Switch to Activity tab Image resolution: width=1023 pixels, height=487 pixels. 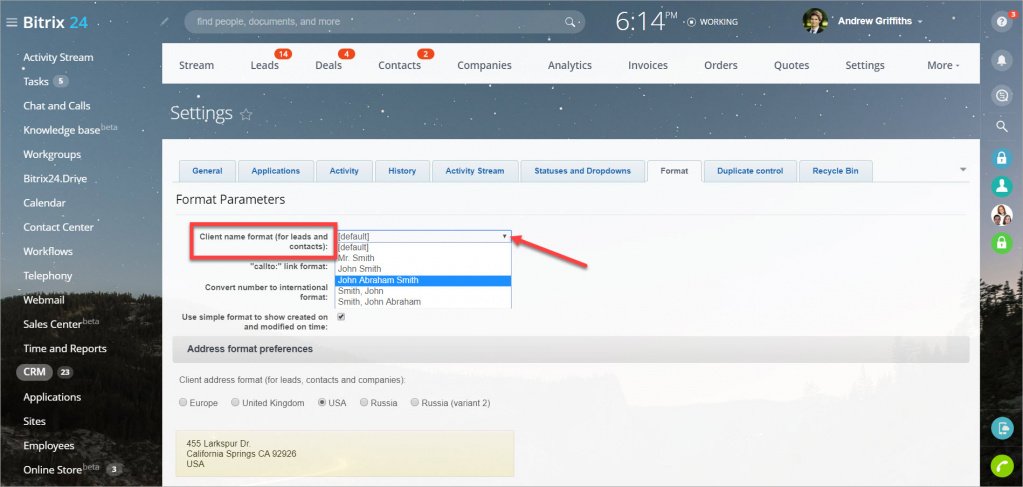[x=344, y=171]
